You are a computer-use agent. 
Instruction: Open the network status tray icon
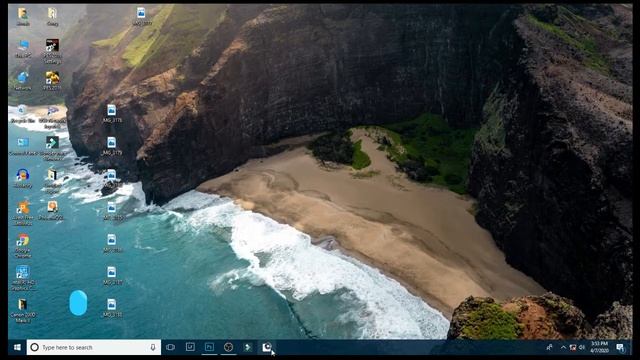(573, 347)
